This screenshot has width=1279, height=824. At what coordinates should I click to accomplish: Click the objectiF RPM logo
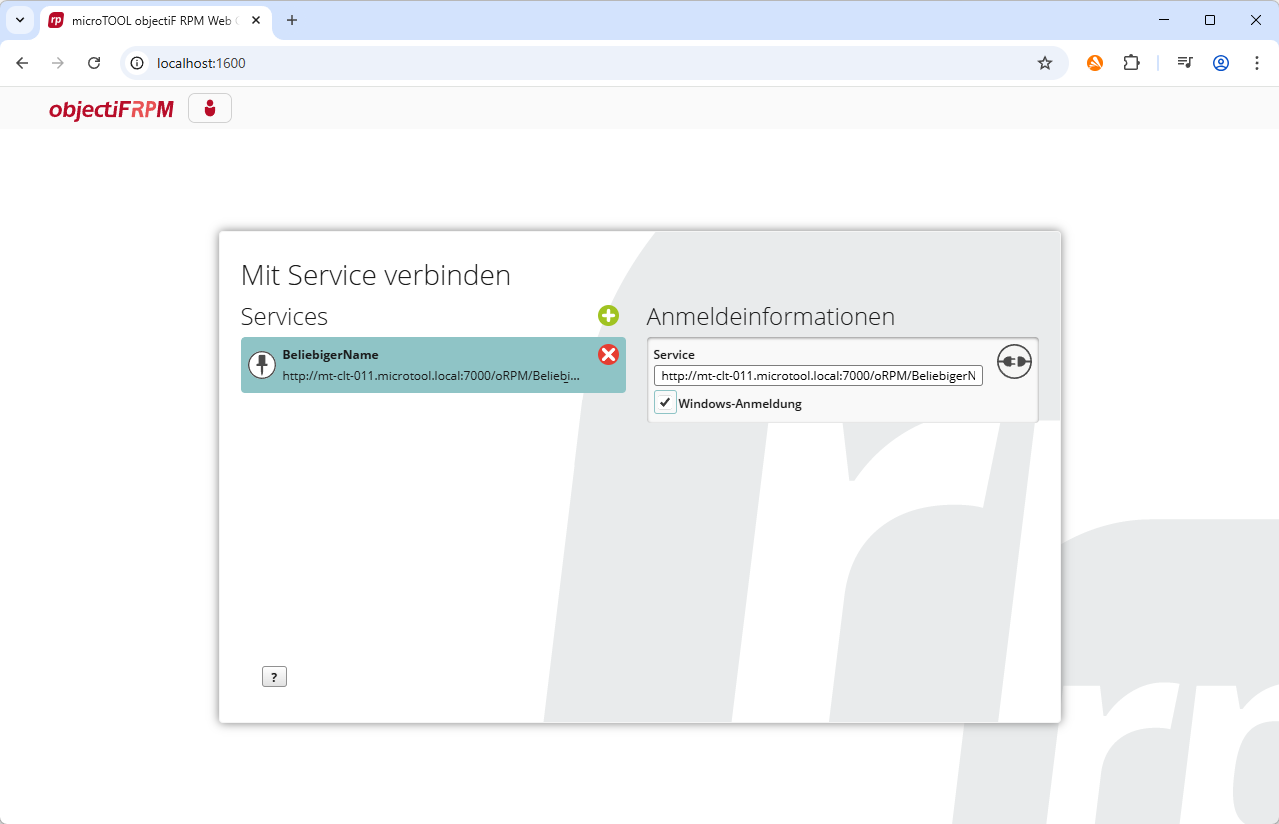[111, 109]
